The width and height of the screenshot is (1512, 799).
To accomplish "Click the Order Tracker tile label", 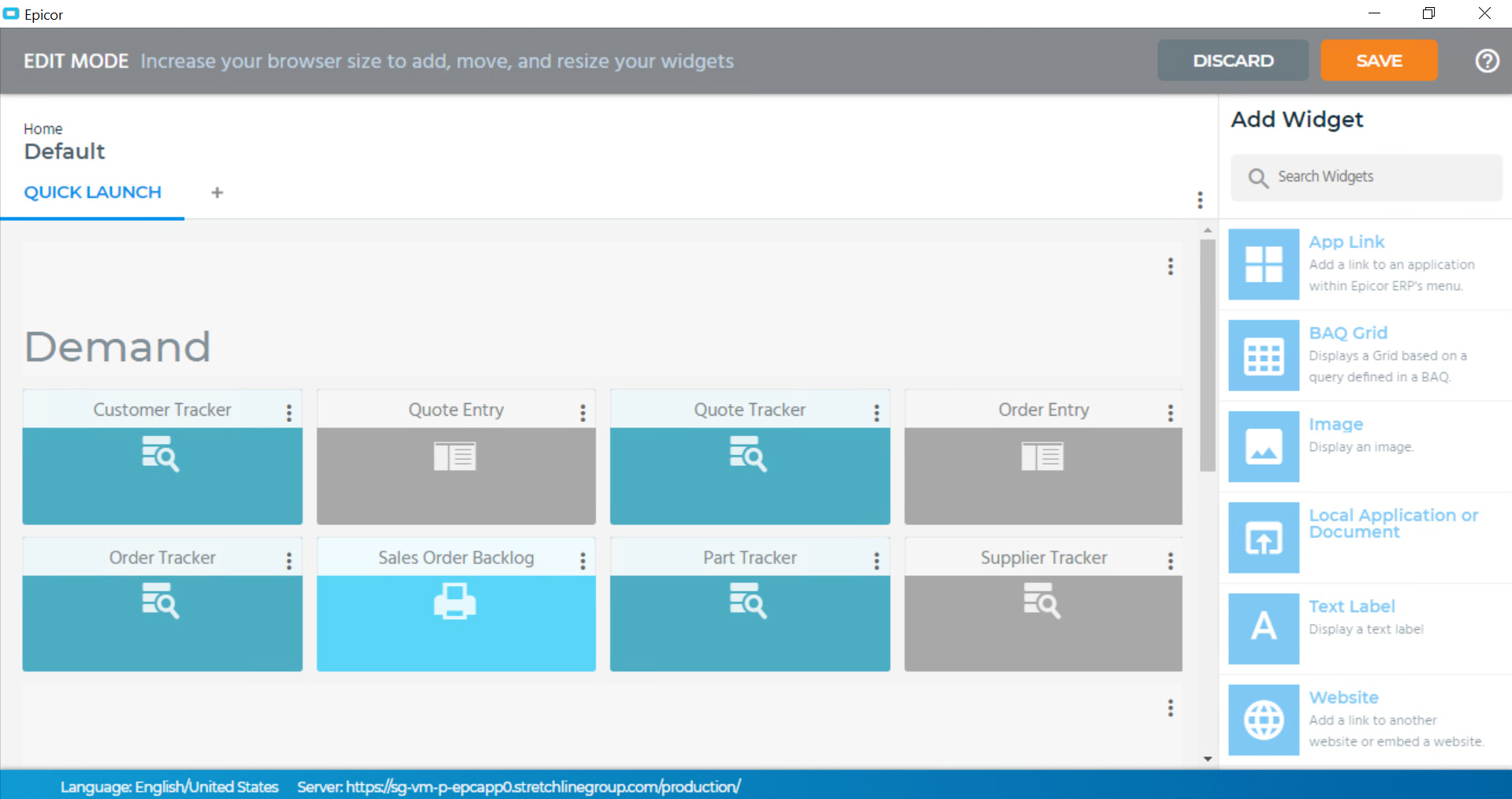I will (162, 558).
